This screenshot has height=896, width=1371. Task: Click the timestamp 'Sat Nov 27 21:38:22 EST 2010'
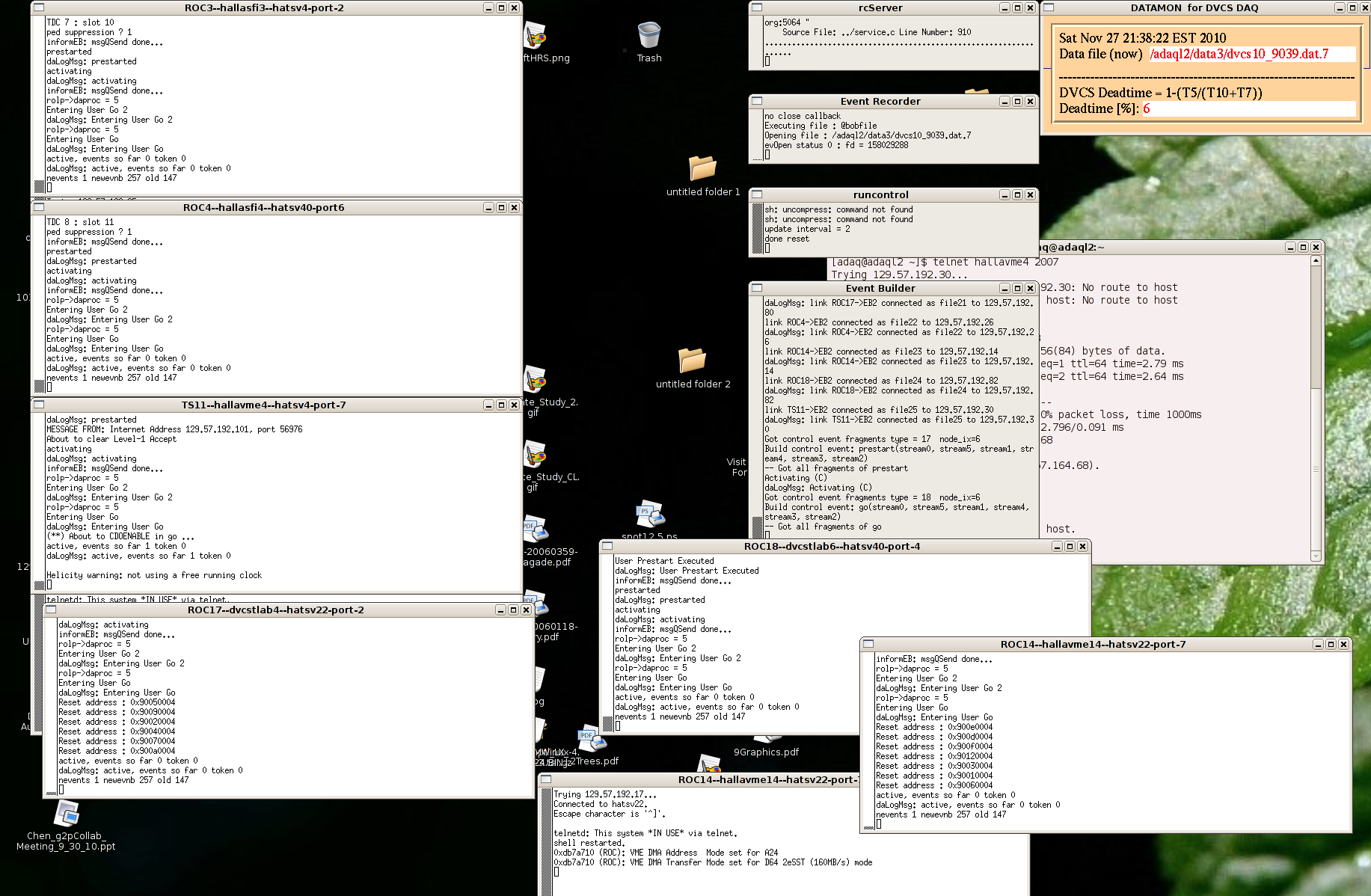click(1142, 38)
